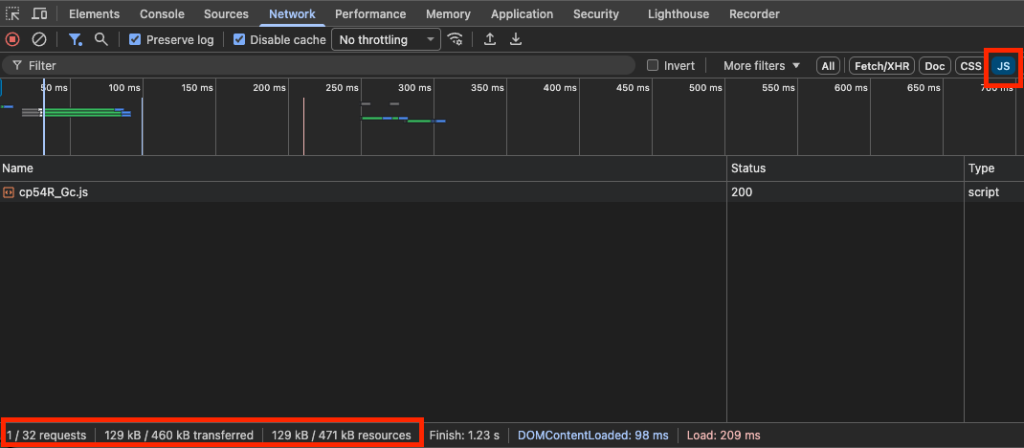Click the 100 ms timeline marker
Viewport: 1024px width, 448px height.
[124, 88]
